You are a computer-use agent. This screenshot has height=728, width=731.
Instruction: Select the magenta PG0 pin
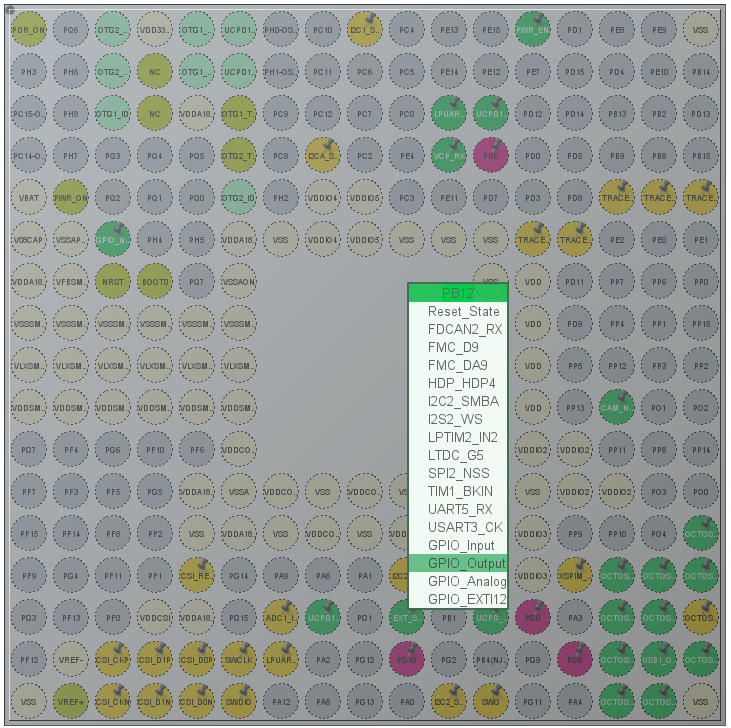(533, 618)
